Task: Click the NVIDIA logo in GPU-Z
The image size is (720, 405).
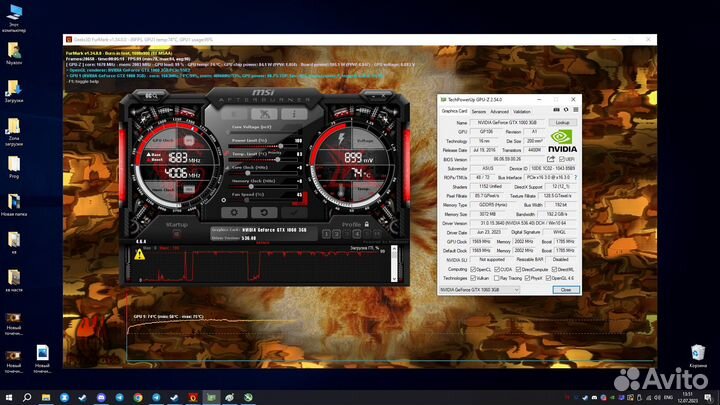Action: (562, 141)
